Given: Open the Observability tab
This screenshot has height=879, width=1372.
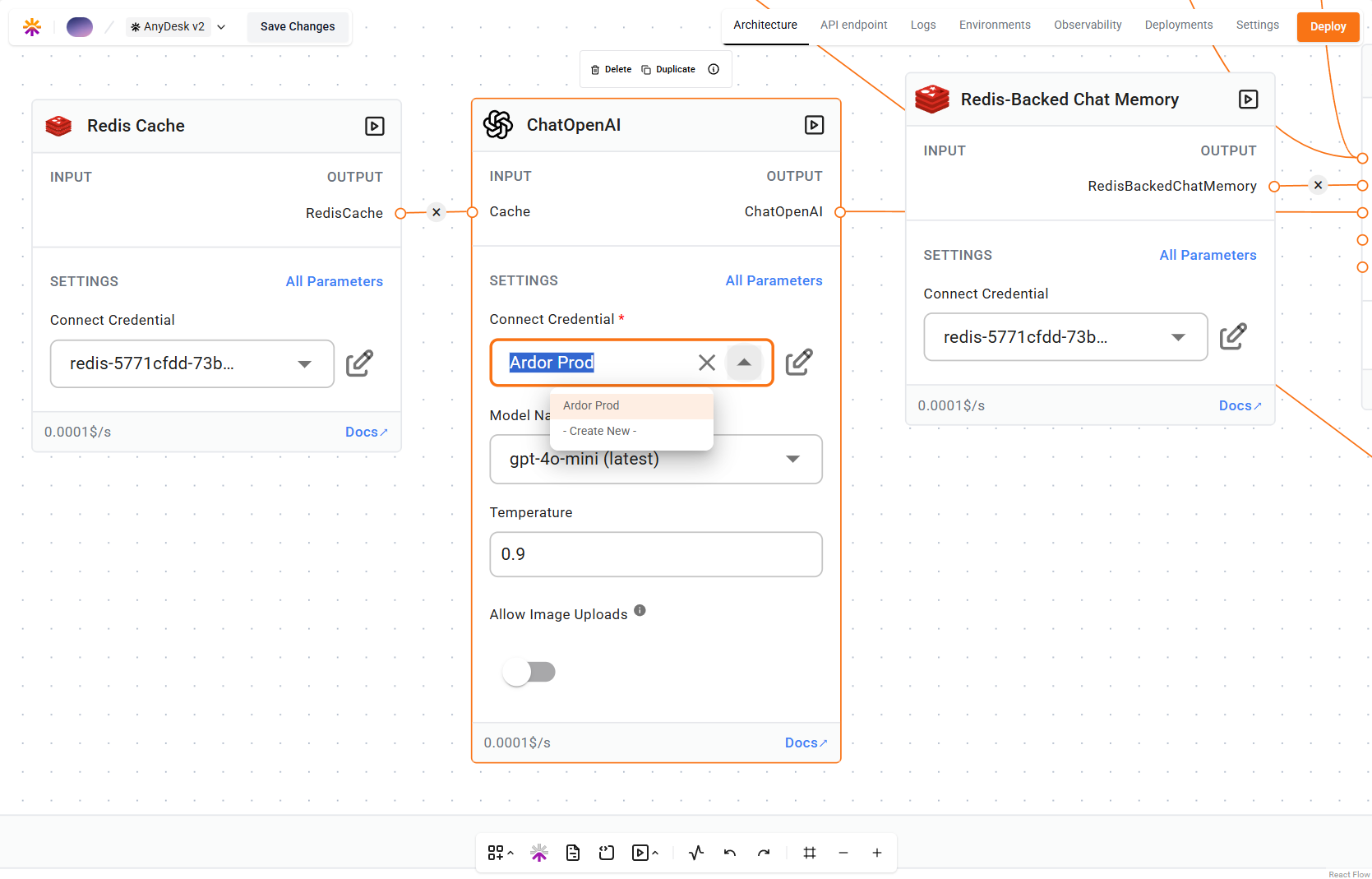Looking at the screenshot, I should [1088, 25].
